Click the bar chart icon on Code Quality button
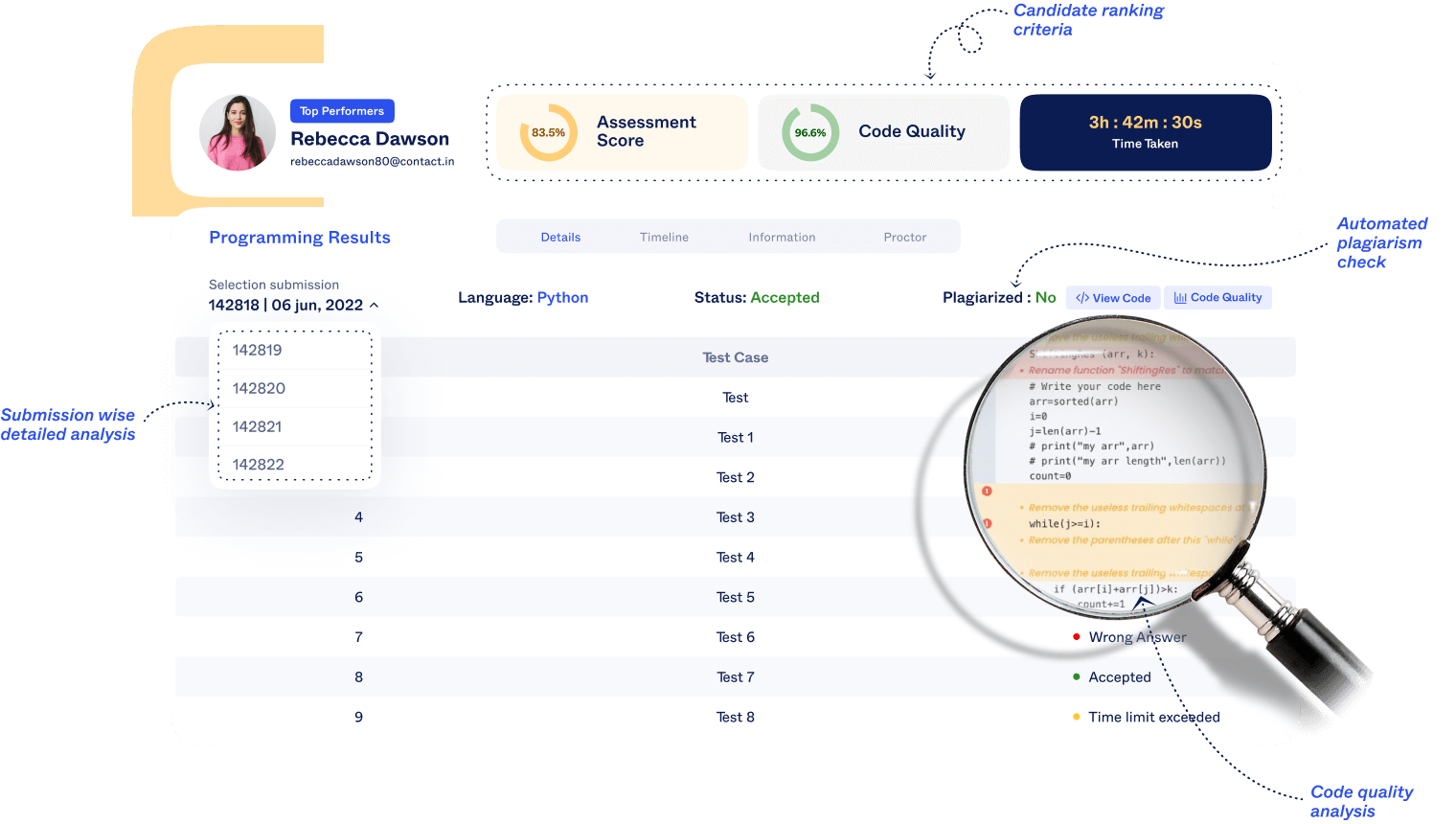Viewport: 1456px width, 824px height. point(1182,297)
